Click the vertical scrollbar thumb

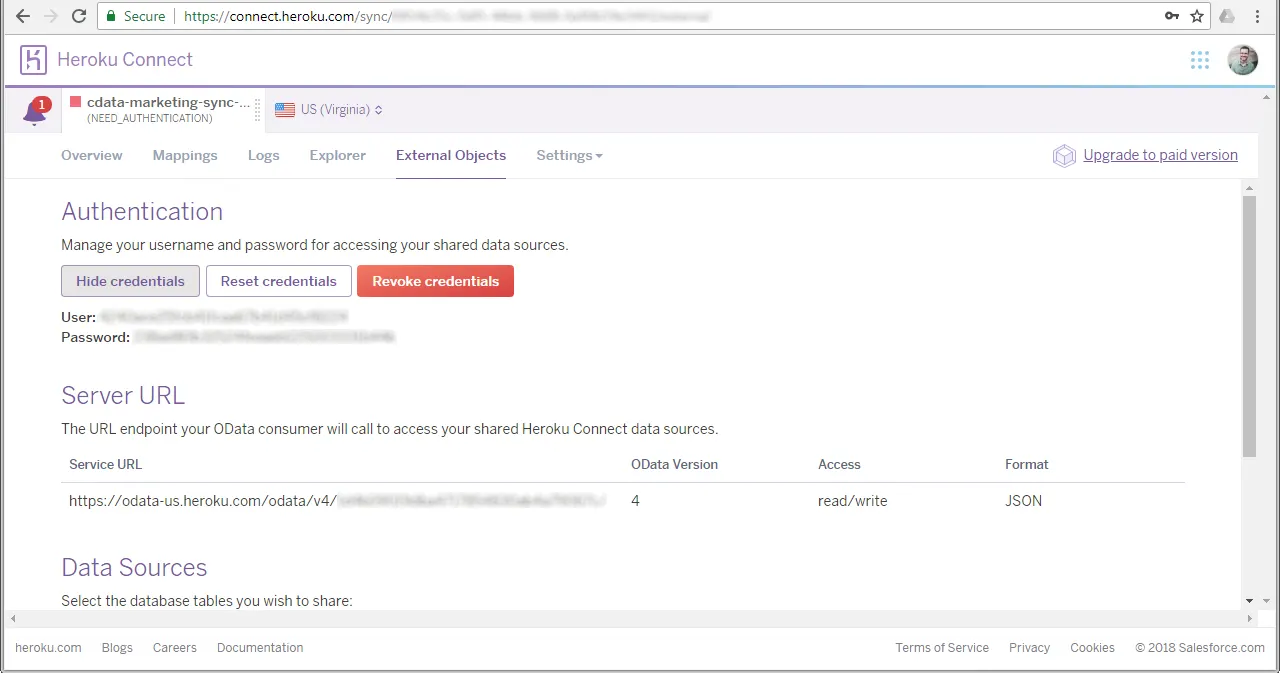[1249, 326]
